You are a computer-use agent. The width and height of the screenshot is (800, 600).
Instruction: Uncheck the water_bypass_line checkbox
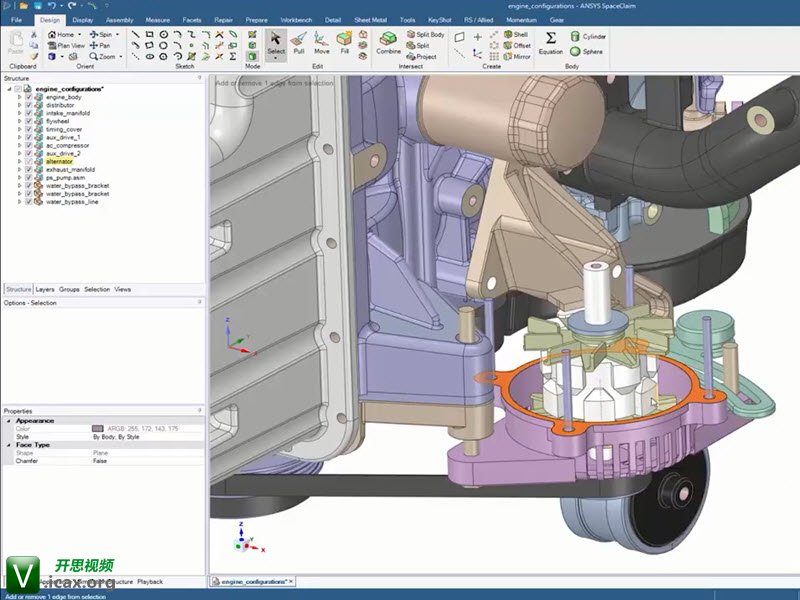[29, 202]
